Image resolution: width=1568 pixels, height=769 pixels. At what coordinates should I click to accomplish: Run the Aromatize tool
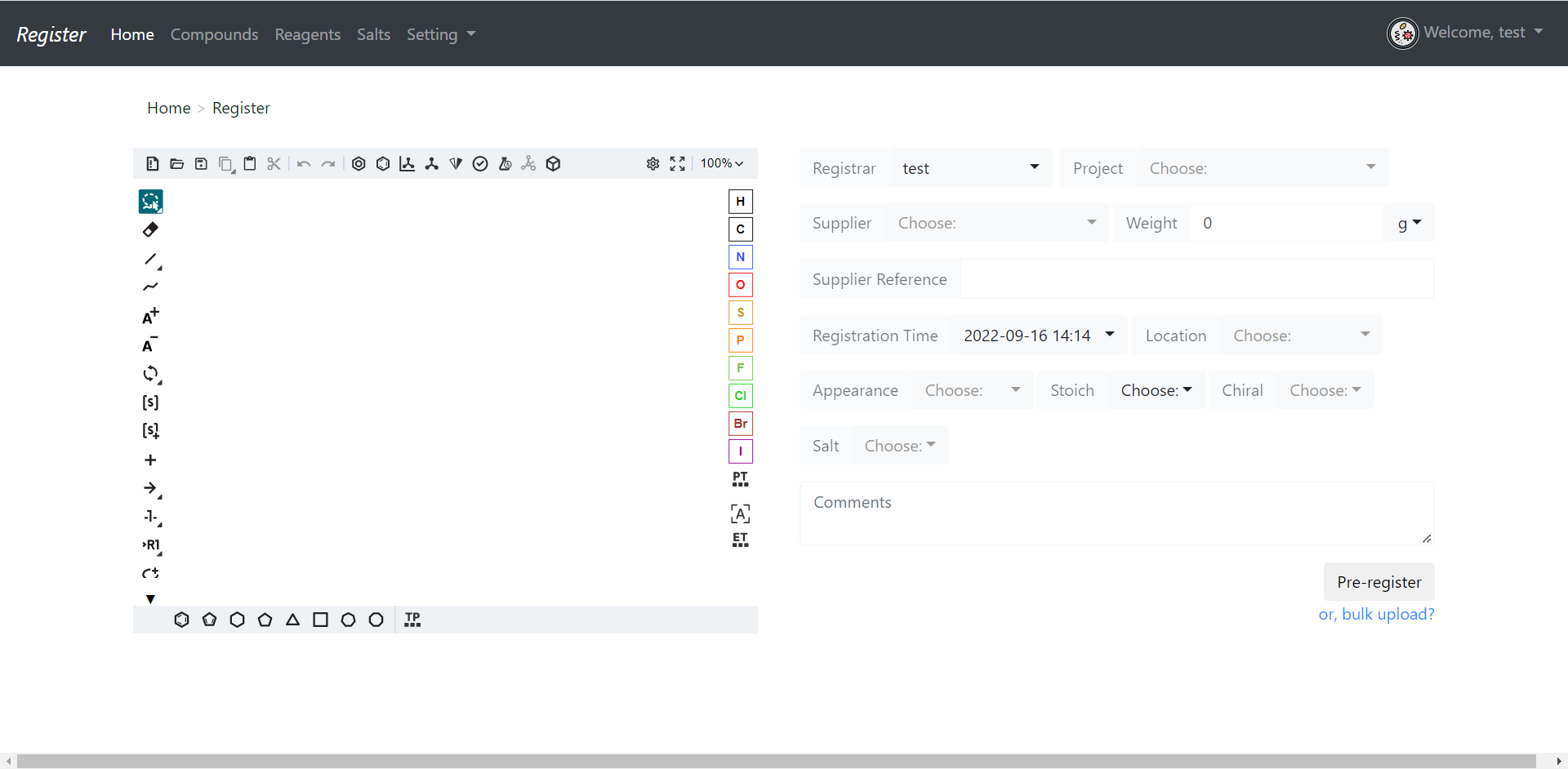359,164
